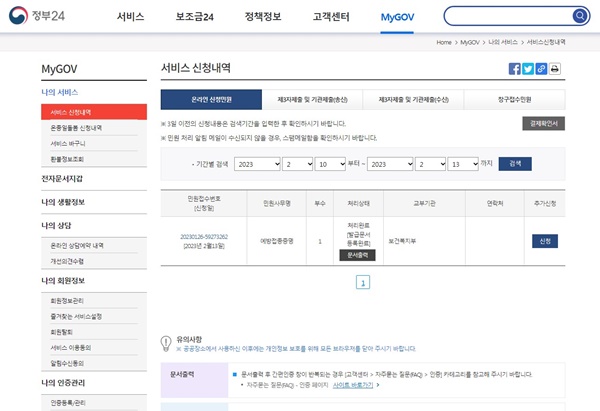This screenshot has height=411, width=600.
Task: Click the 정부24 logo icon
Action: [x=18, y=15]
